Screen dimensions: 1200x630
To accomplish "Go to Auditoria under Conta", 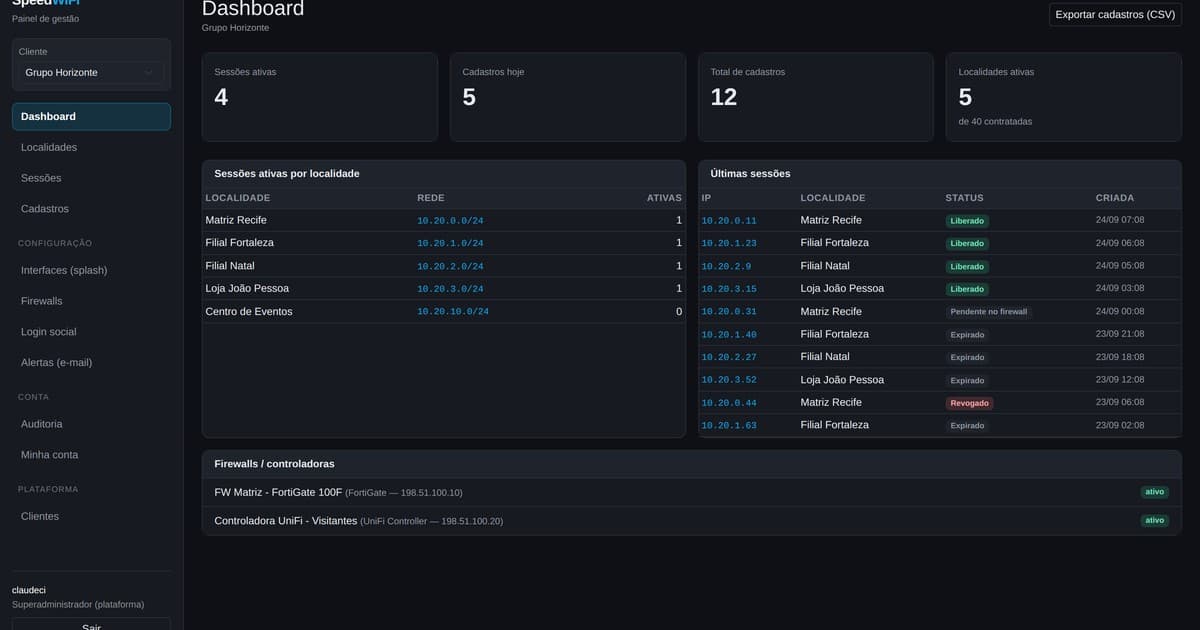I will pyautogui.click(x=91, y=424).
